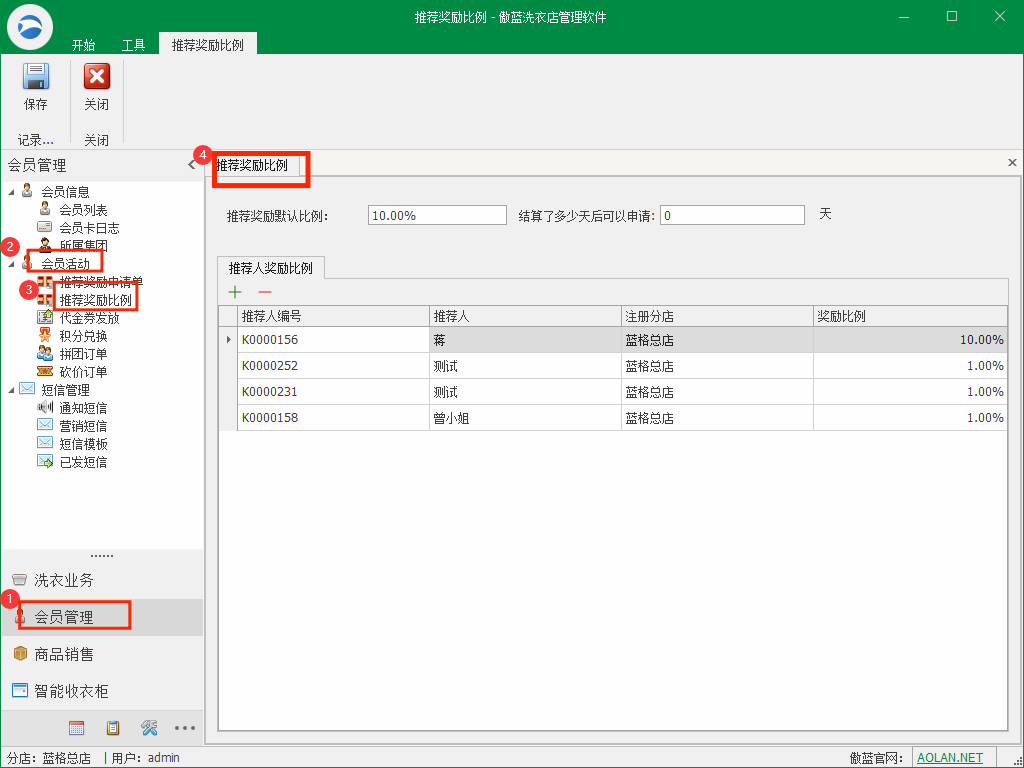Collapse the 会员活动 tree node arrow
The image size is (1024, 768).
click(11, 264)
